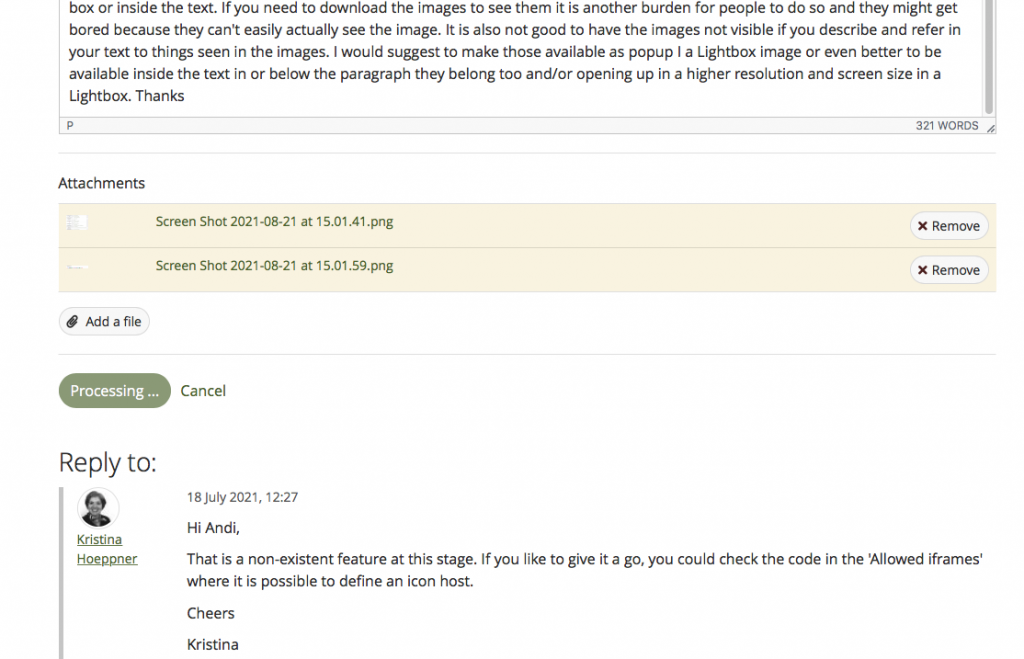Click the Attachments section label
The height and width of the screenshot is (659, 1024).
pyautogui.click(x=101, y=183)
